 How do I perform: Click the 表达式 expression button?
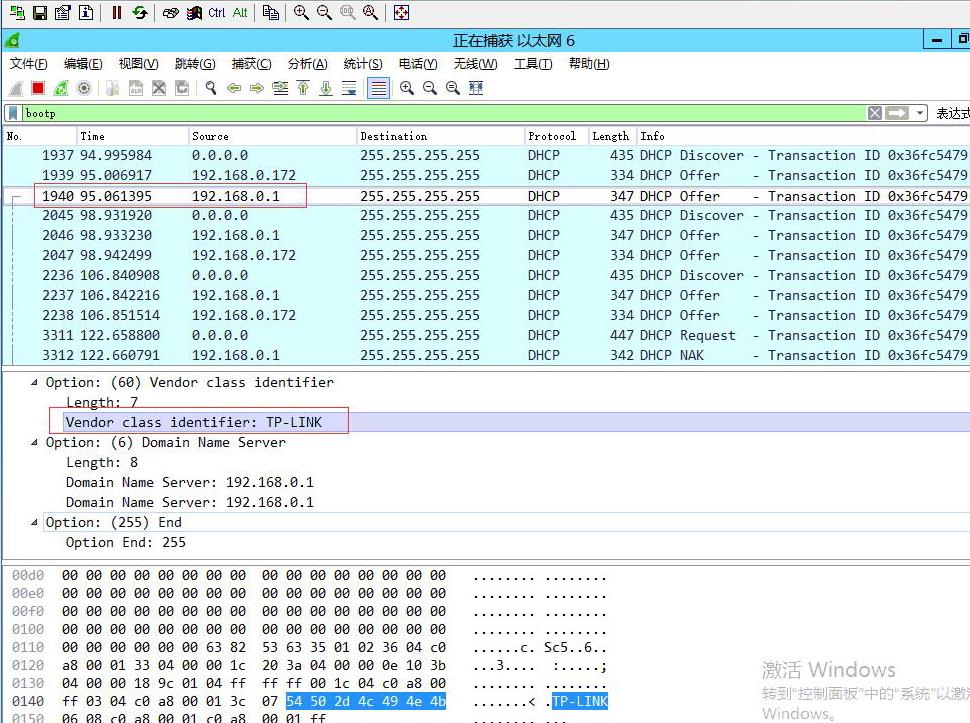click(952, 113)
